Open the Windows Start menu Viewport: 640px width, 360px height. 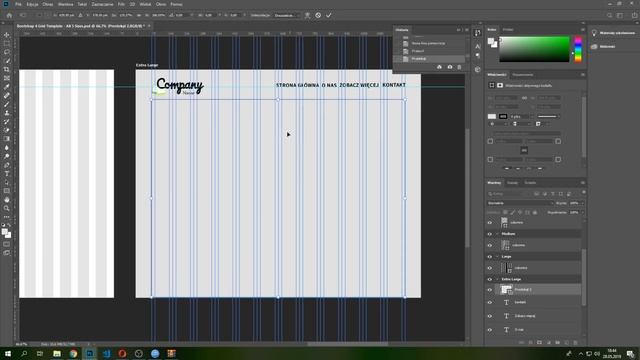click(7, 353)
